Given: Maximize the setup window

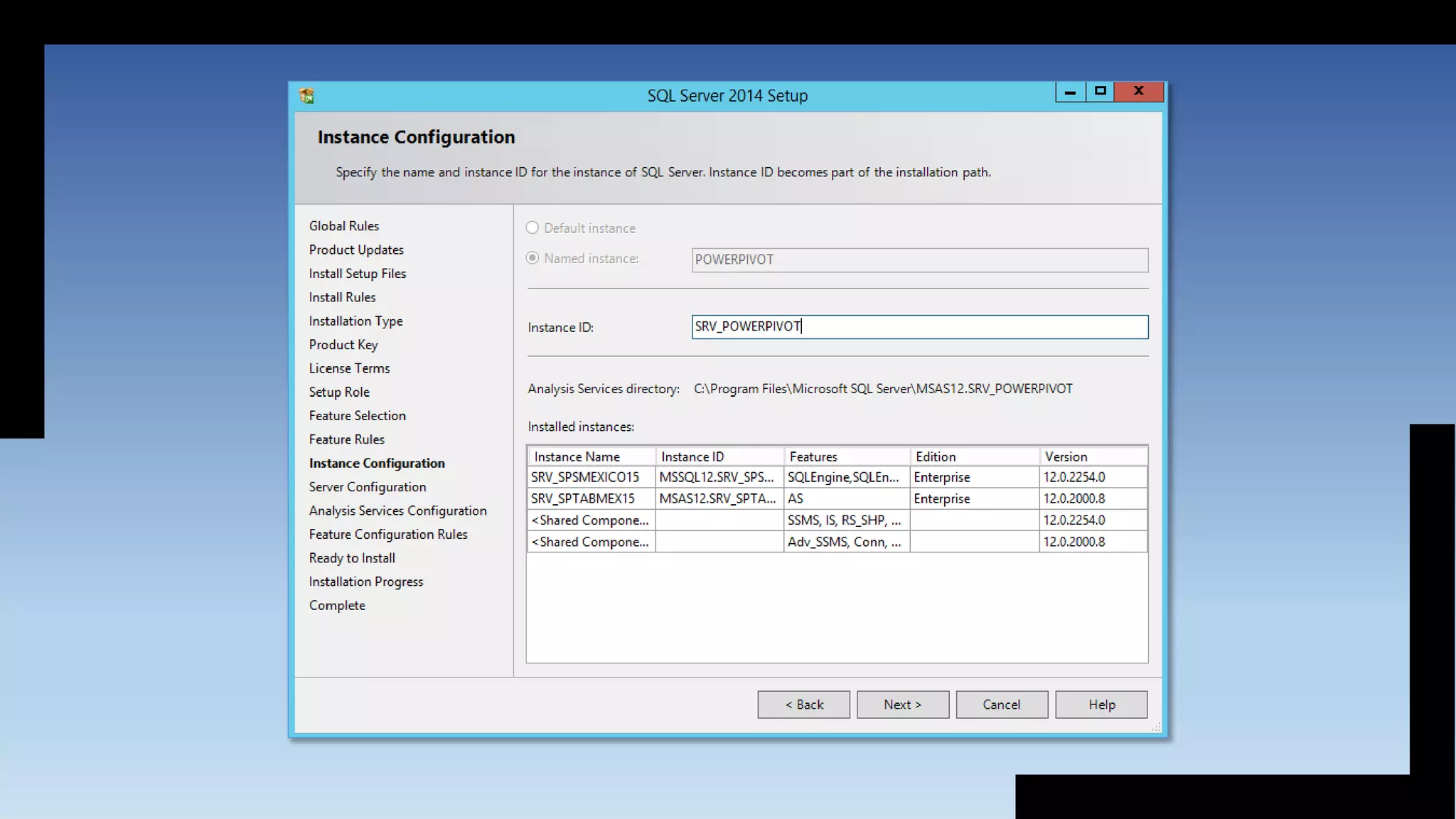Looking at the screenshot, I should click(x=1101, y=92).
